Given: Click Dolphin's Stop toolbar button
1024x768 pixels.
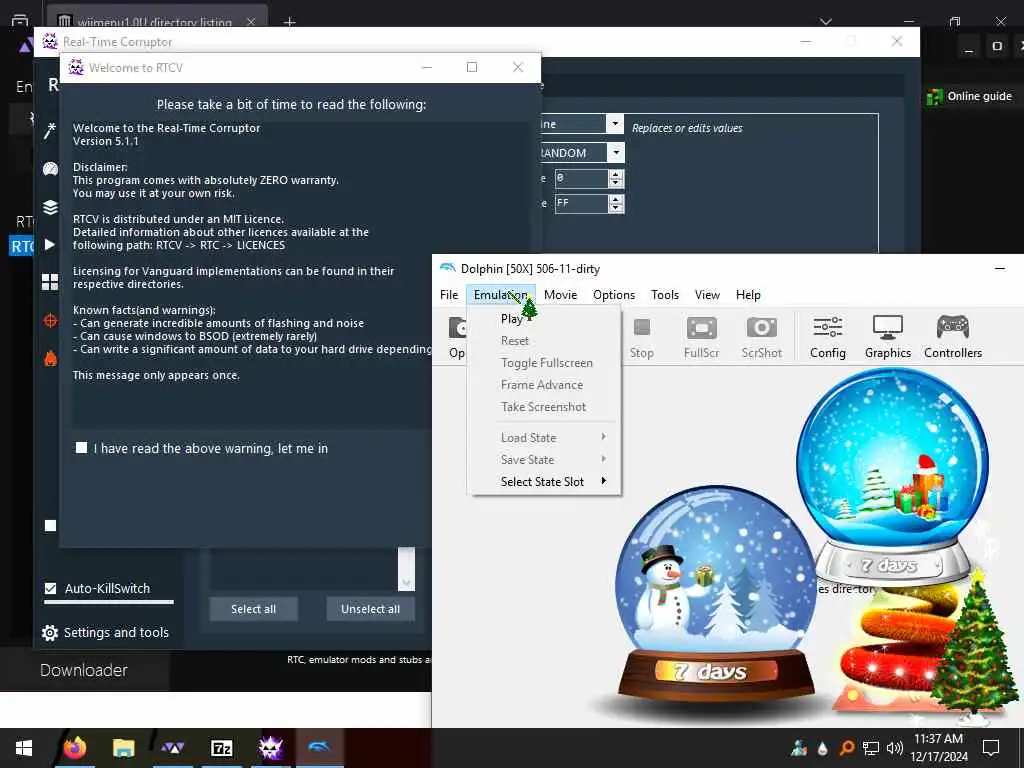Looking at the screenshot, I should coord(641,338).
